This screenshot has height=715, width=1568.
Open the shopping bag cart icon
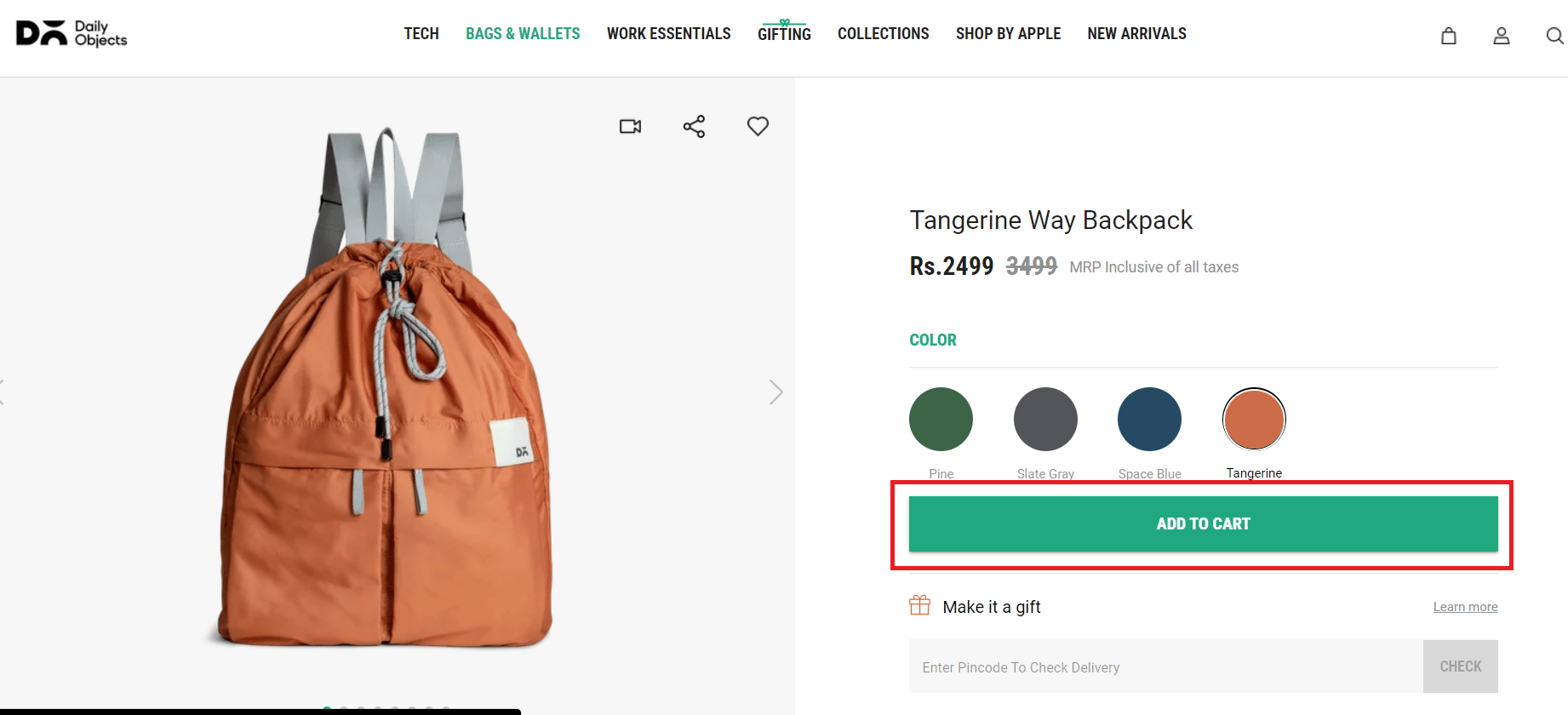1448,36
